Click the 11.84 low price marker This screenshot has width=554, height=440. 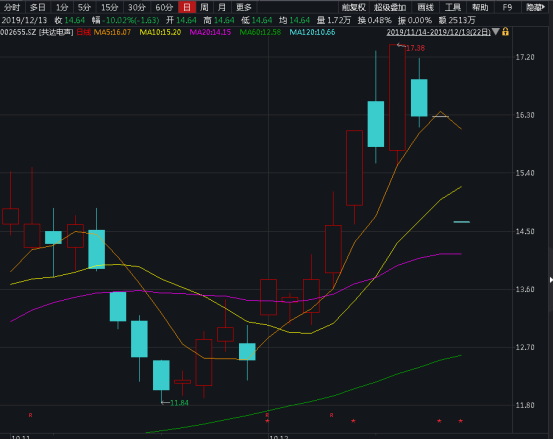pyautogui.click(x=179, y=403)
